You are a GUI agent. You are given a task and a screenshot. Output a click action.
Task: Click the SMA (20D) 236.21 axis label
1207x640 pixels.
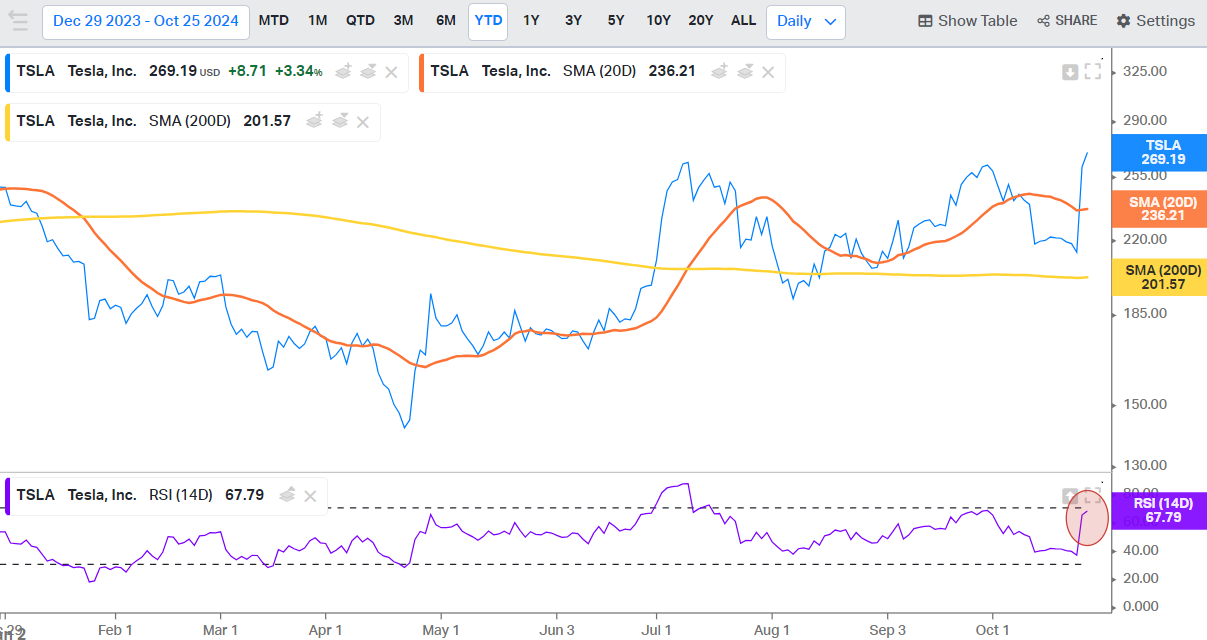(1160, 209)
